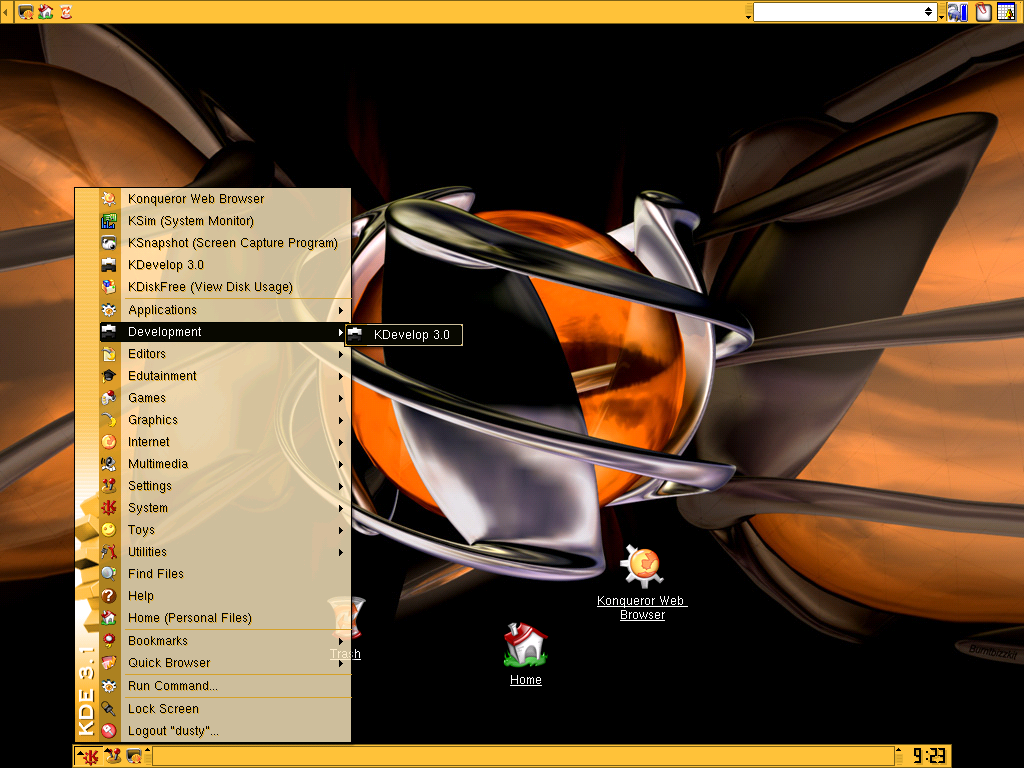Expand the Toys submenu
The height and width of the screenshot is (768, 1024).
click(x=225, y=530)
